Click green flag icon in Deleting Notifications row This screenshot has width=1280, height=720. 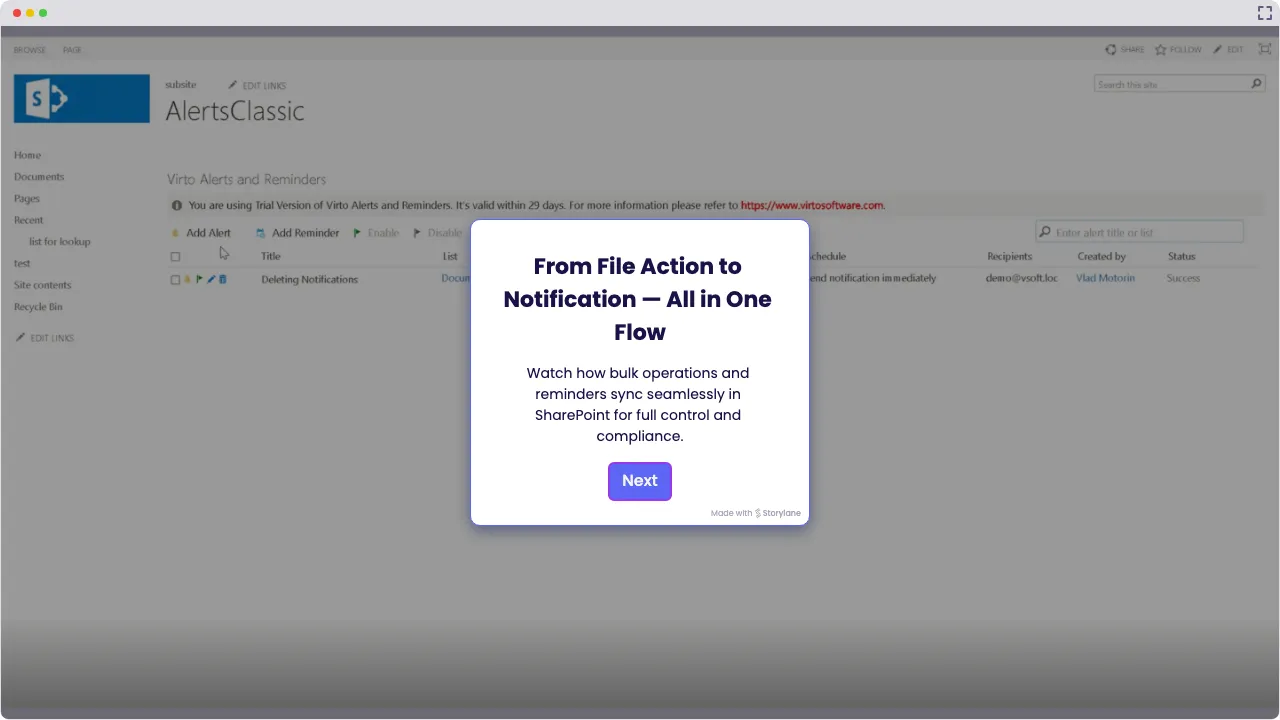199,280
